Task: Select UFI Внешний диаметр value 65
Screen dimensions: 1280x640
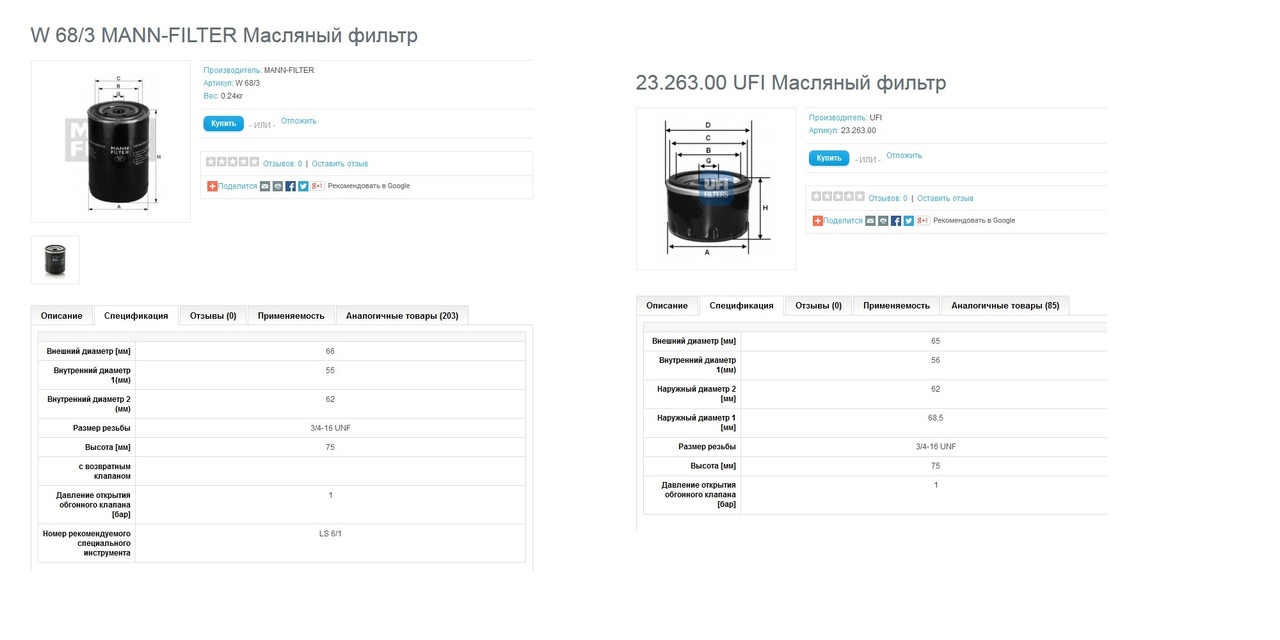Action: click(x=936, y=342)
